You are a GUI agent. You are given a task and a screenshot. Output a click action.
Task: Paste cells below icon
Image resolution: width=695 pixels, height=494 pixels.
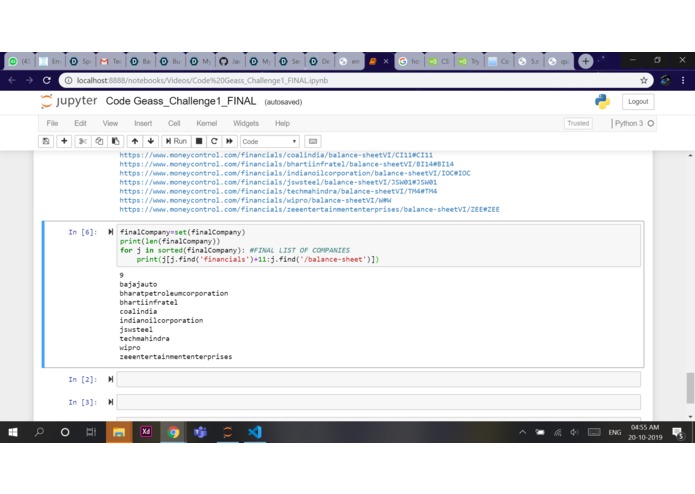point(116,141)
